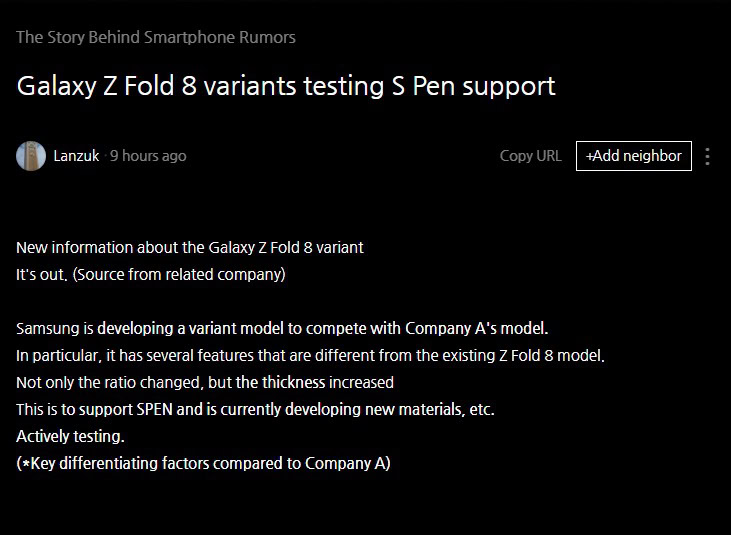Click the Key differentiating factors line

point(204,463)
